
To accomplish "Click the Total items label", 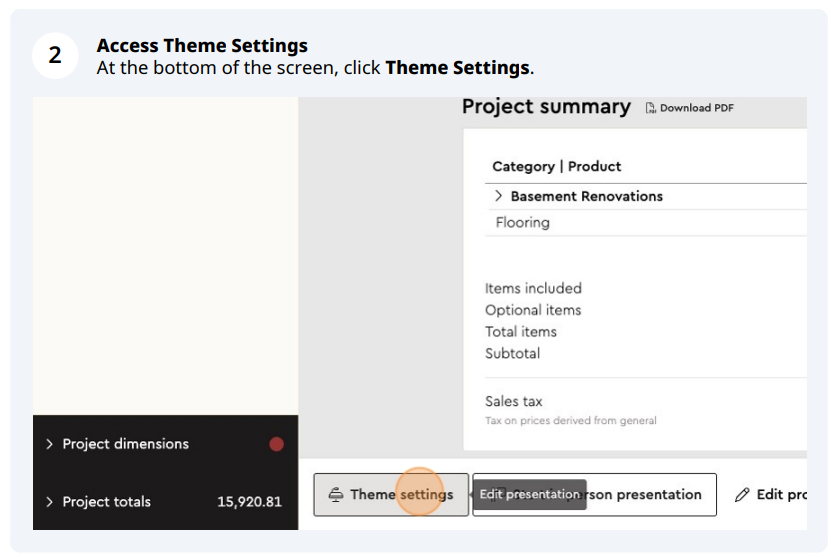I will pos(521,332).
